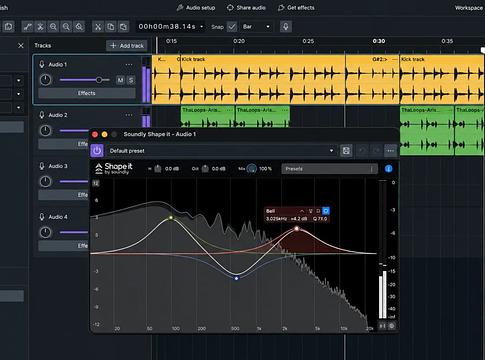This screenshot has width=485, height=360.
Task: Open Audio setup
Action: 196,7
